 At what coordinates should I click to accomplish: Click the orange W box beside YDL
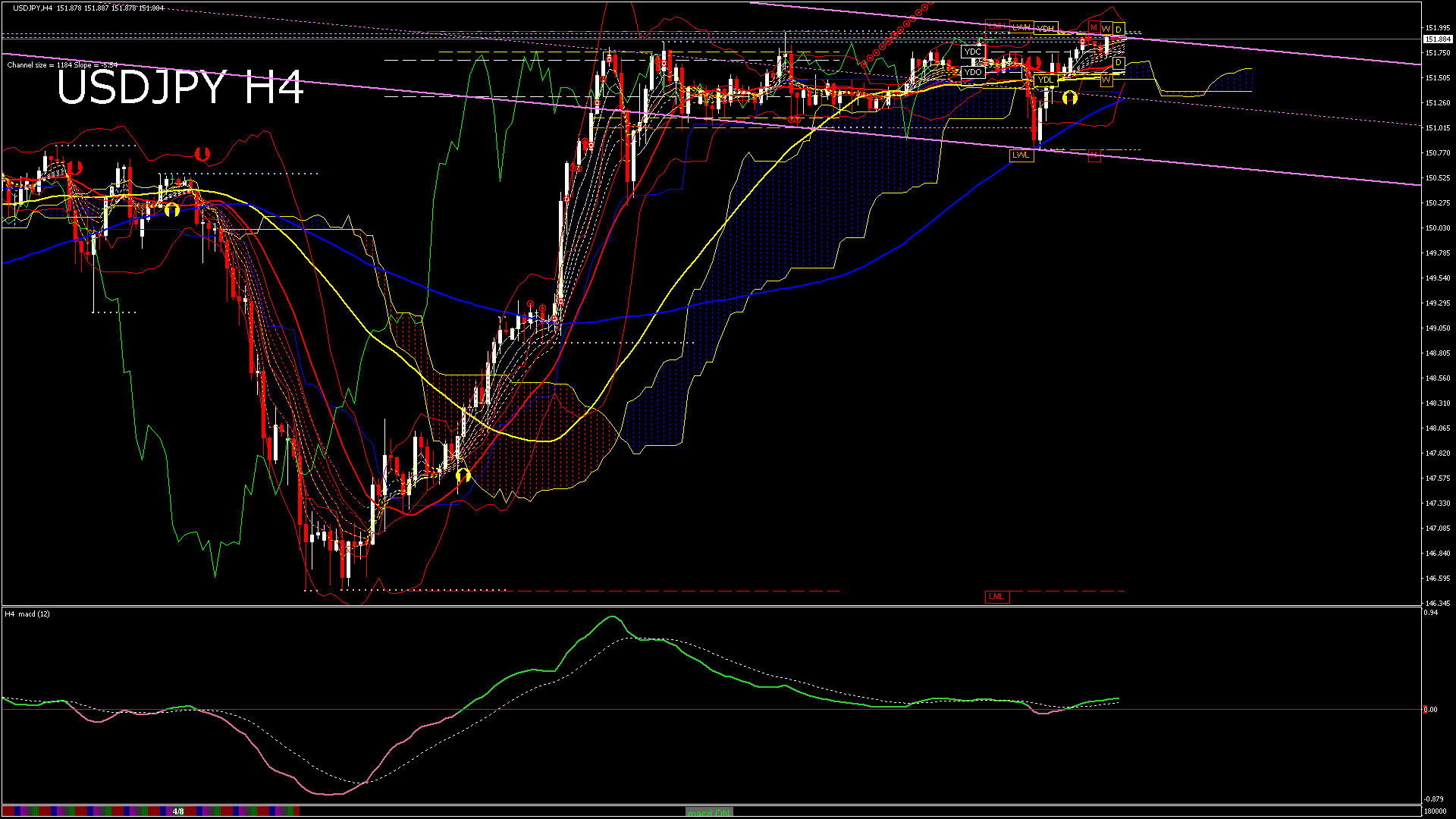[1106, 80]
